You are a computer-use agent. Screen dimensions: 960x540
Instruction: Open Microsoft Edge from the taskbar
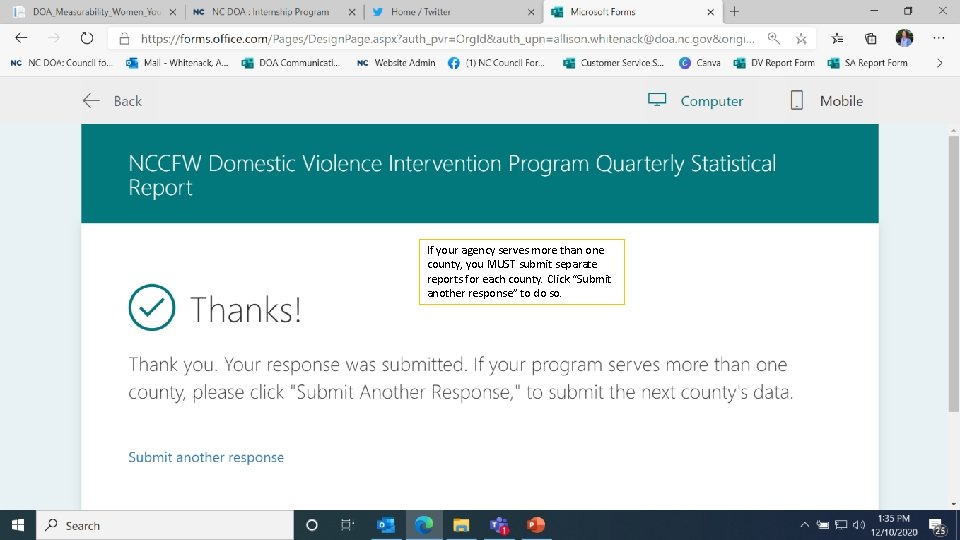point(424,525)
